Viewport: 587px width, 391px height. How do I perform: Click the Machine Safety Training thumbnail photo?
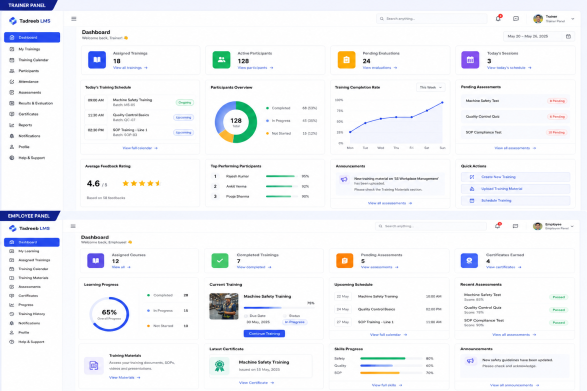[224, 306]
